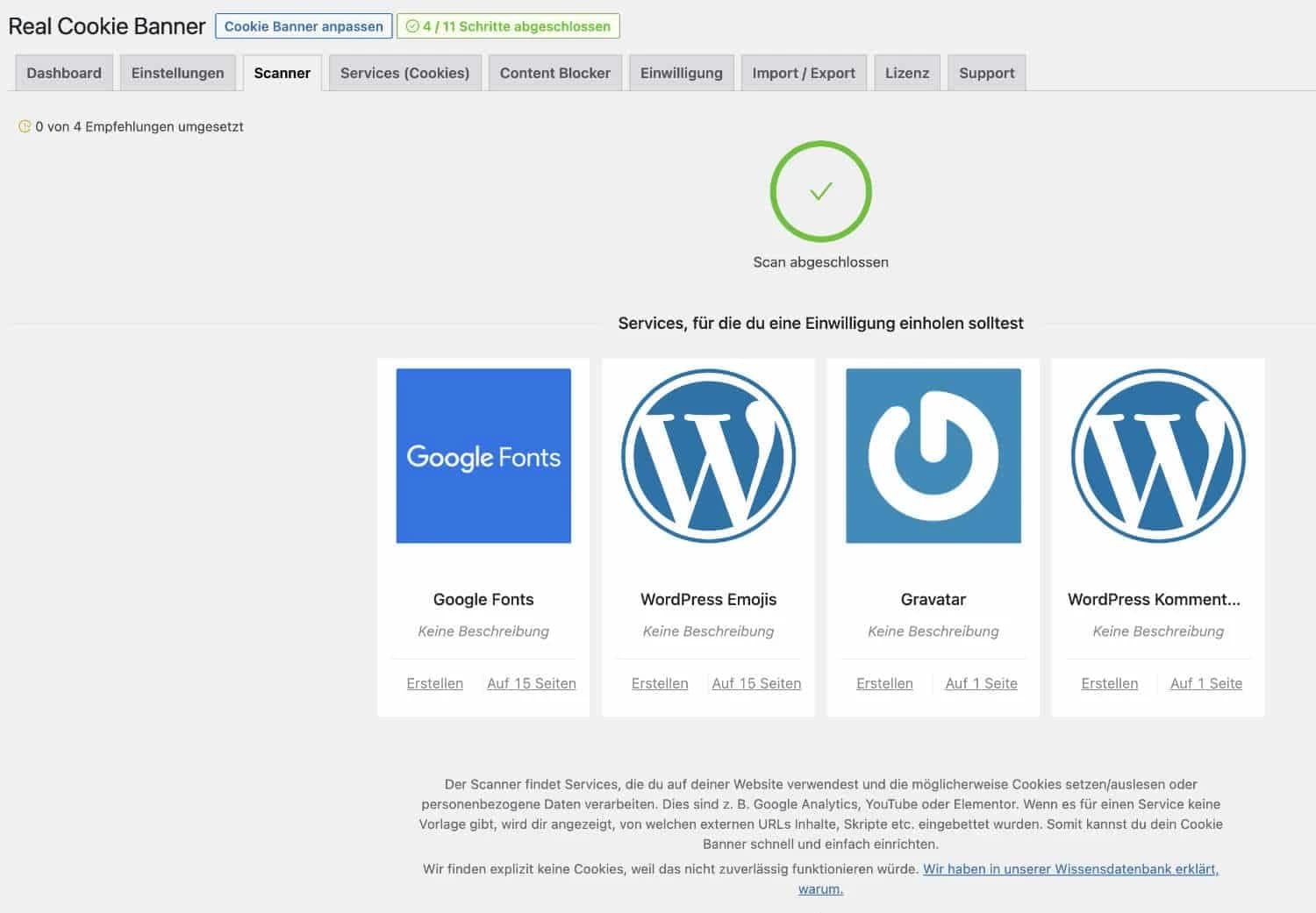Click the clock icon beside Empfehlungen counter

(25, 126)
